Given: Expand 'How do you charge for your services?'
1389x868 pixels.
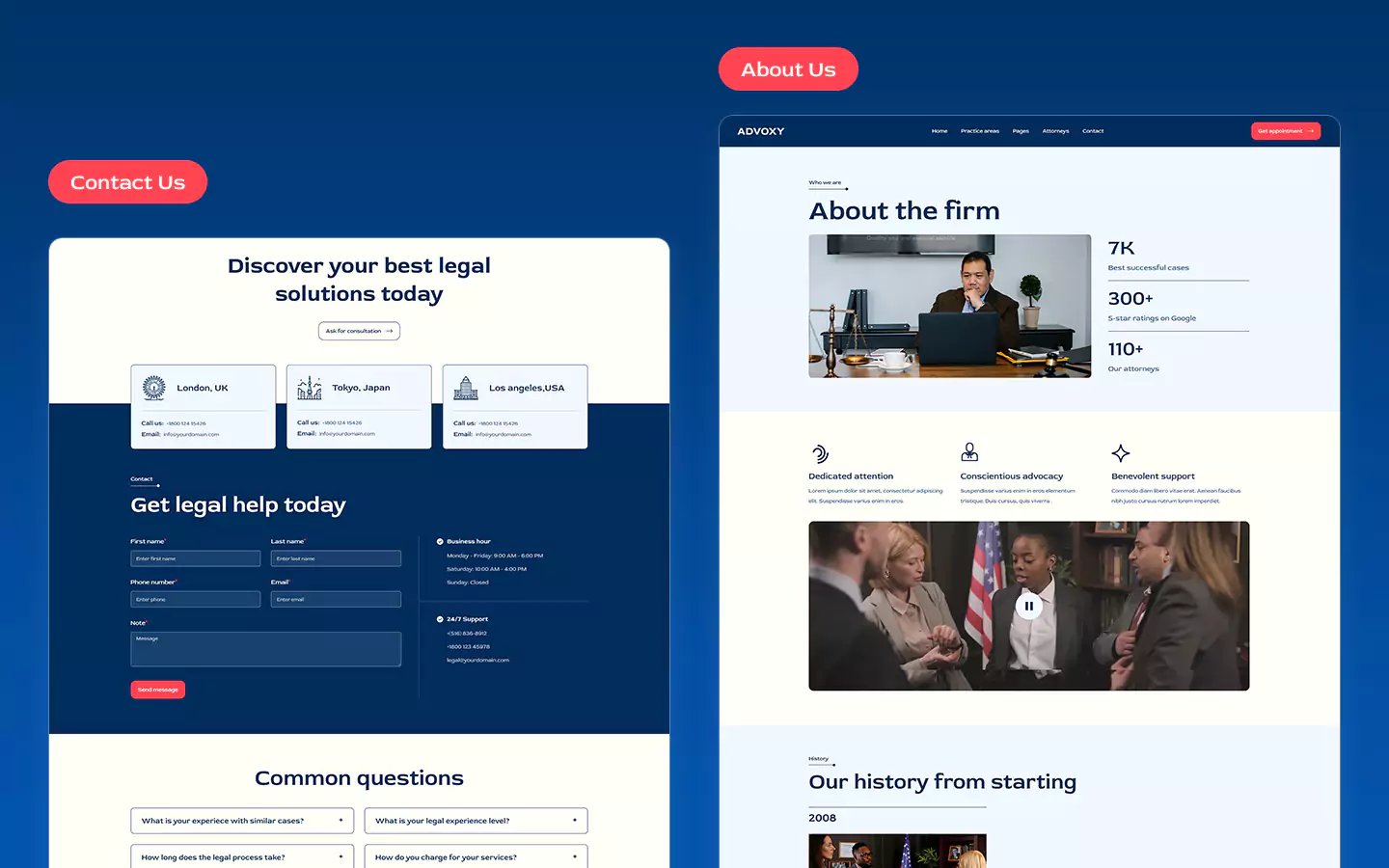Looking at the screenshot, I should point(476,856).
